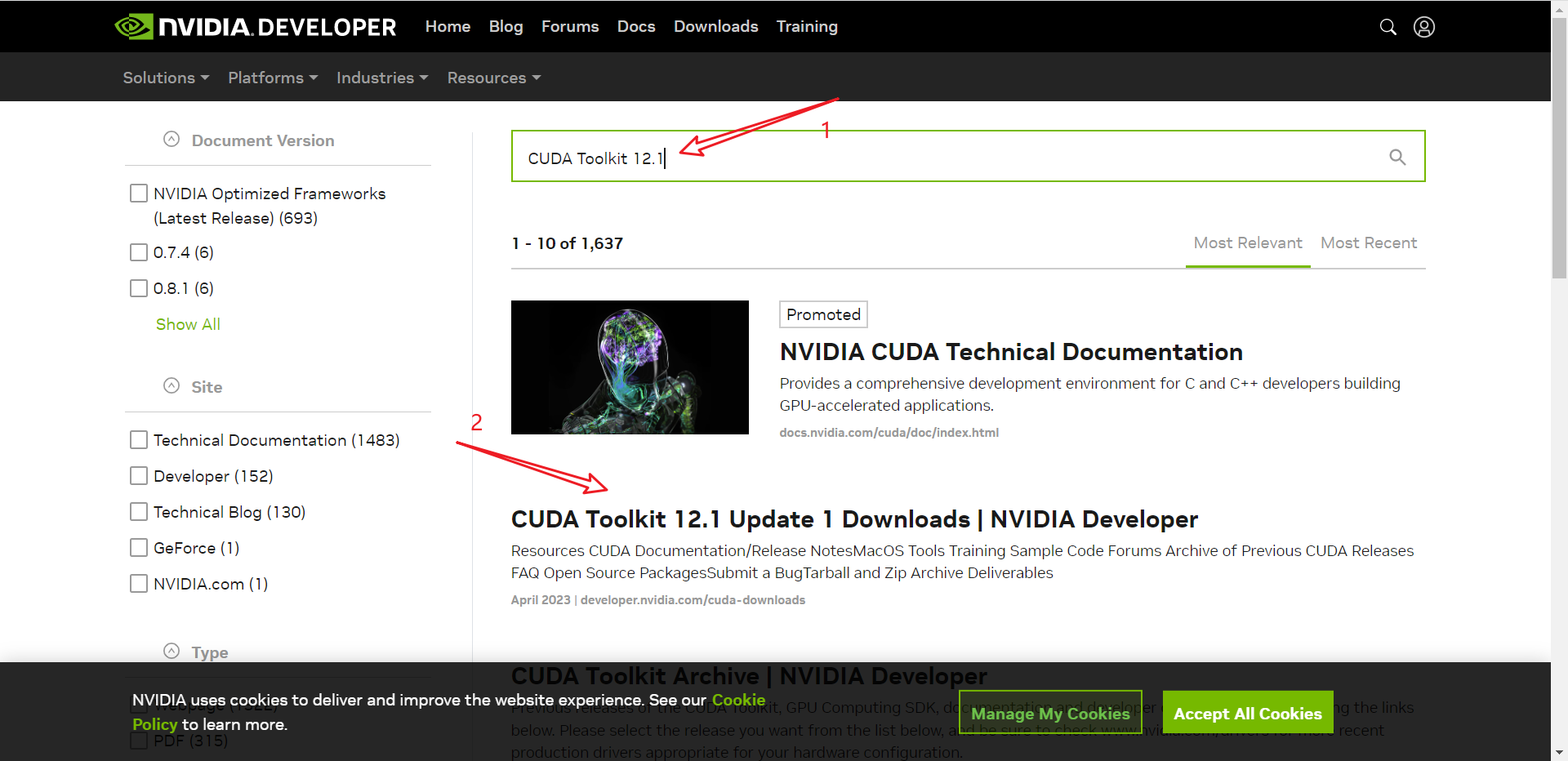Select the 0.7.4 document version checkbox
The width and height of the screenshot is (1568, 761).
click(x=139, y=252)
